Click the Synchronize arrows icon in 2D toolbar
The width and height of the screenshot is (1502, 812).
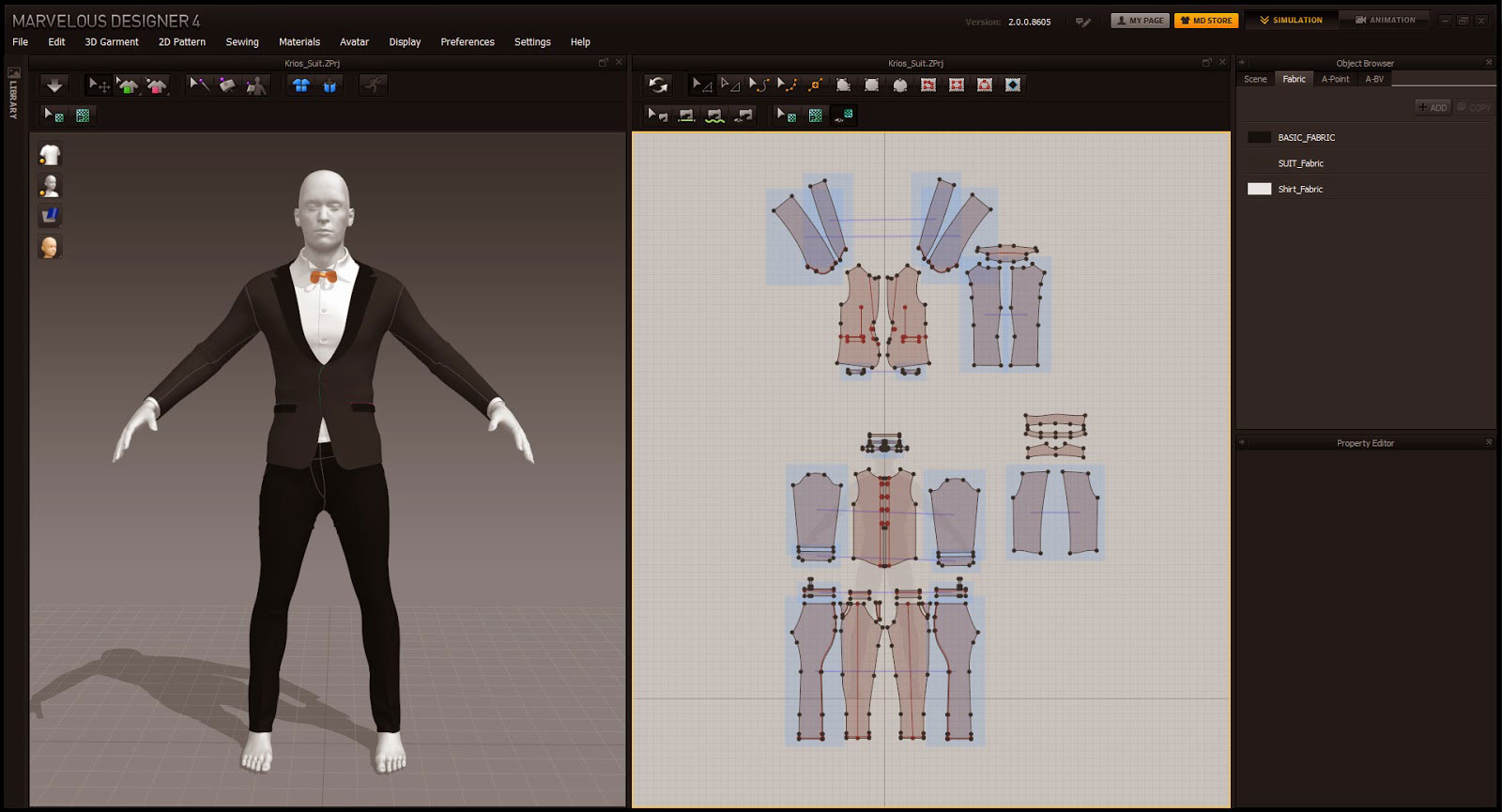tap(658, 85)
